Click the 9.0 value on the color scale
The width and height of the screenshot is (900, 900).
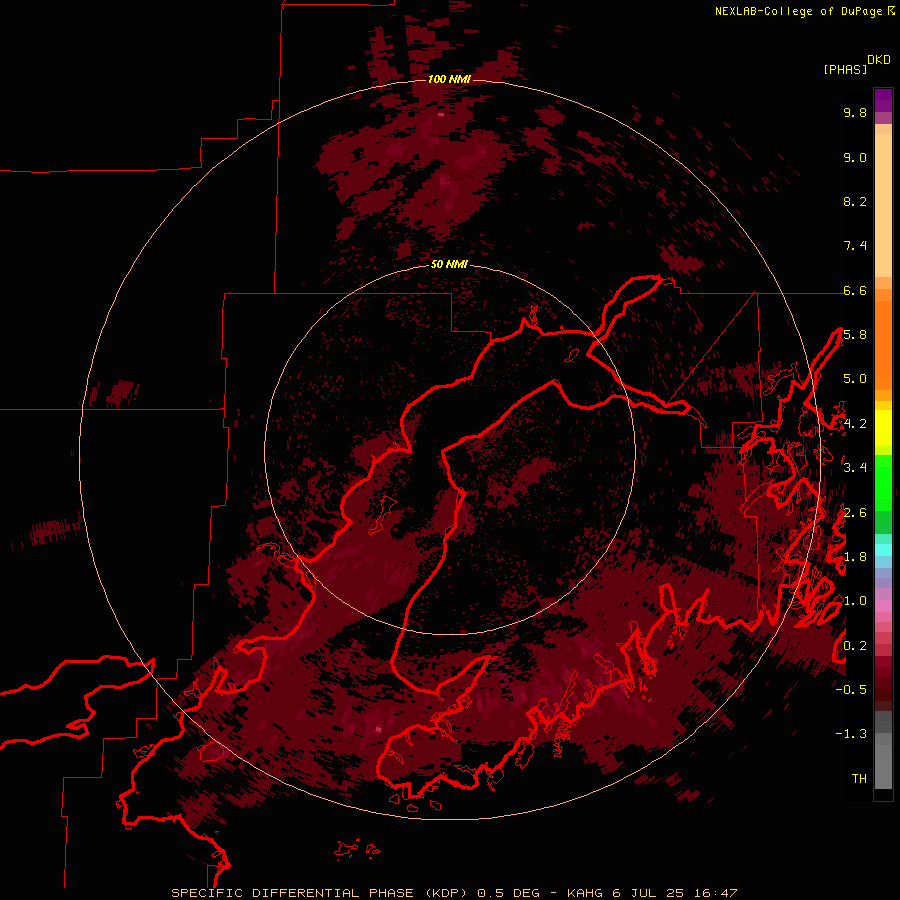point(855,158)
